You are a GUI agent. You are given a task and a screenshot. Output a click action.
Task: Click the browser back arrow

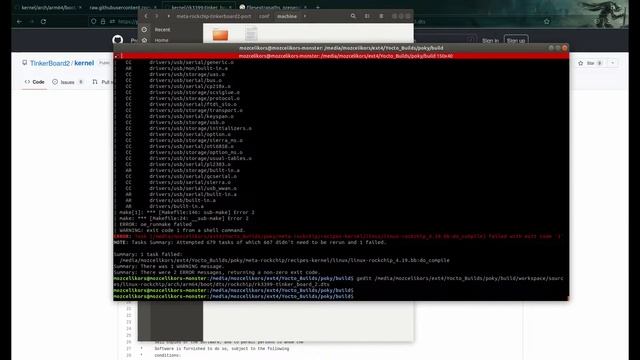[x=19, y=21]
